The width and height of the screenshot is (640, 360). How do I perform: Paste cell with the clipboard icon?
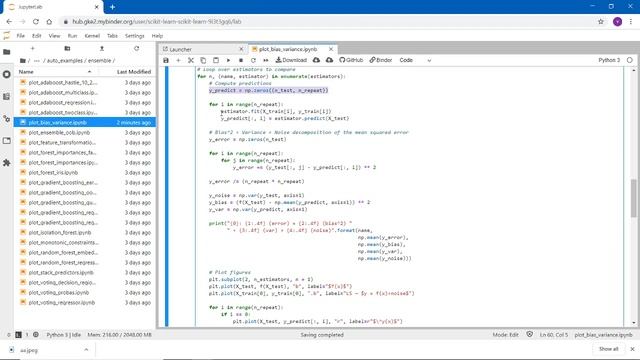click(x=216, y=60)
